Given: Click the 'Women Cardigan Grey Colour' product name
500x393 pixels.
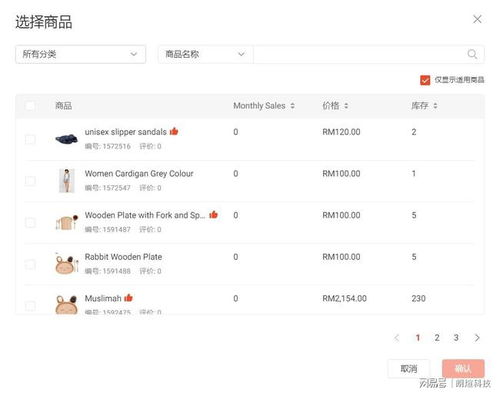Looking at the screenshot, I should 139,174.
